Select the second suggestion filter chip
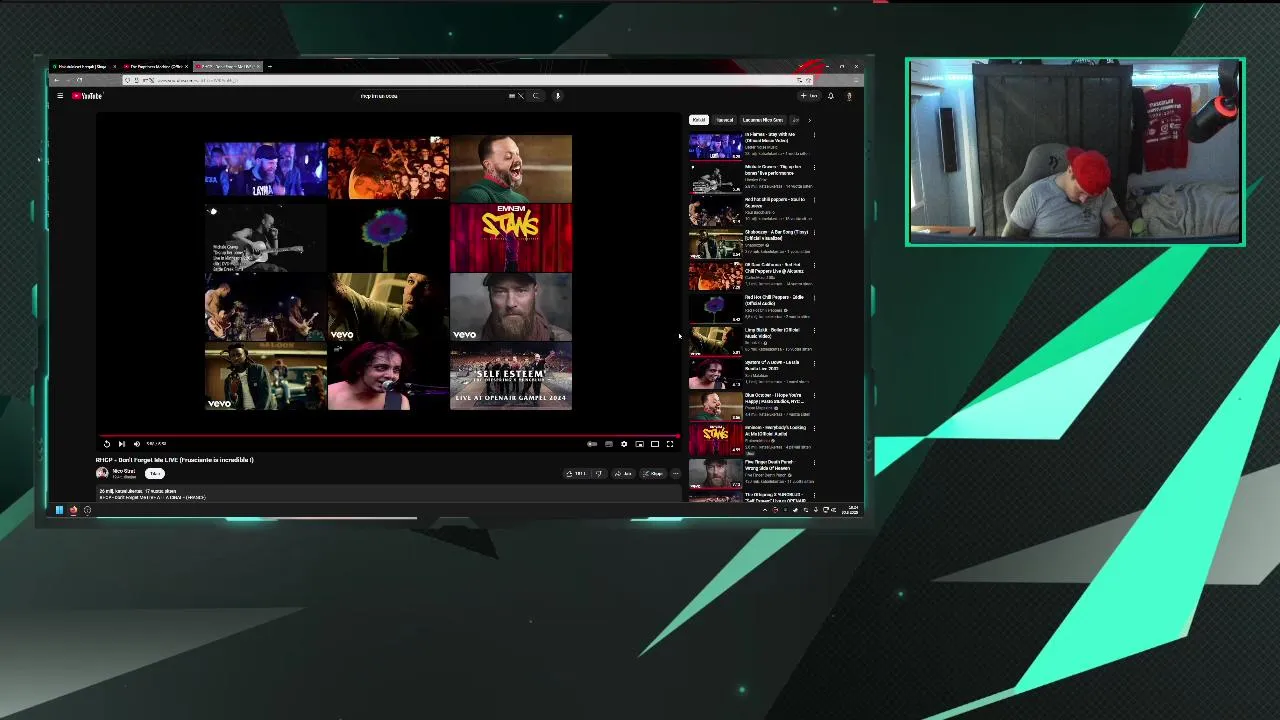Viewport: 1280px width, 720px height. point(724,120)
